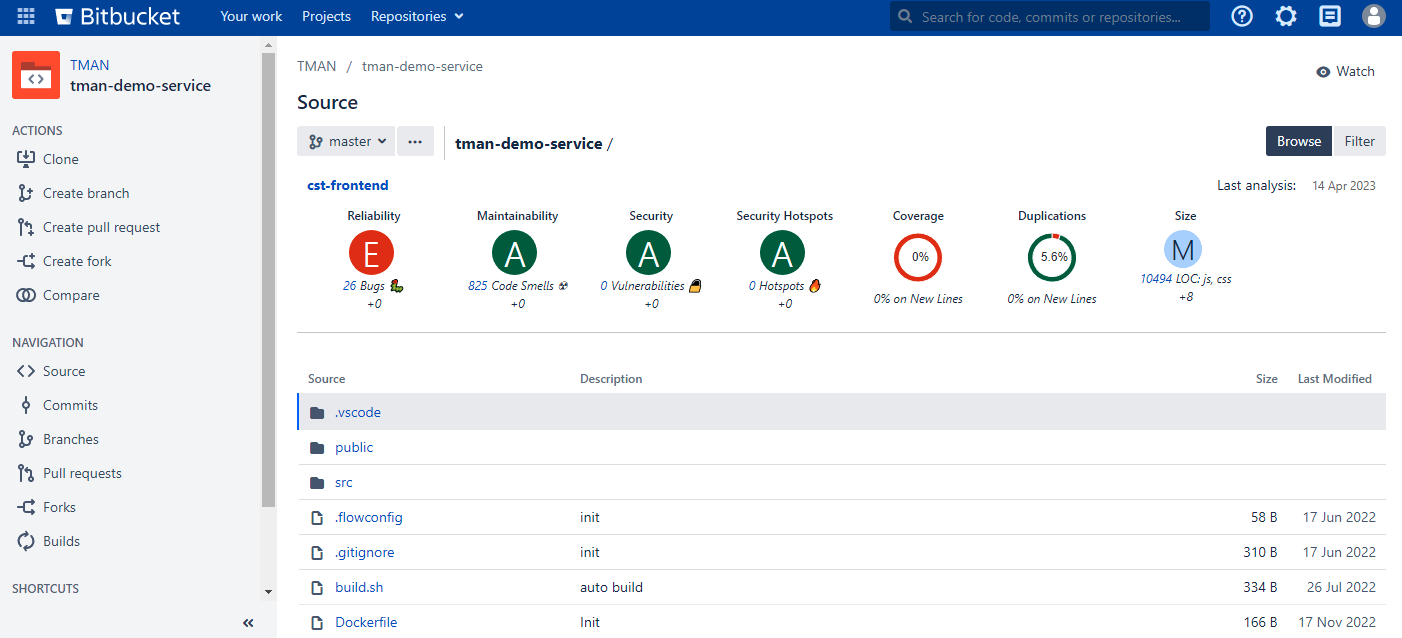Open the src folder link
This screenshot has height=638, width=1402.
[x=344, y=483]
